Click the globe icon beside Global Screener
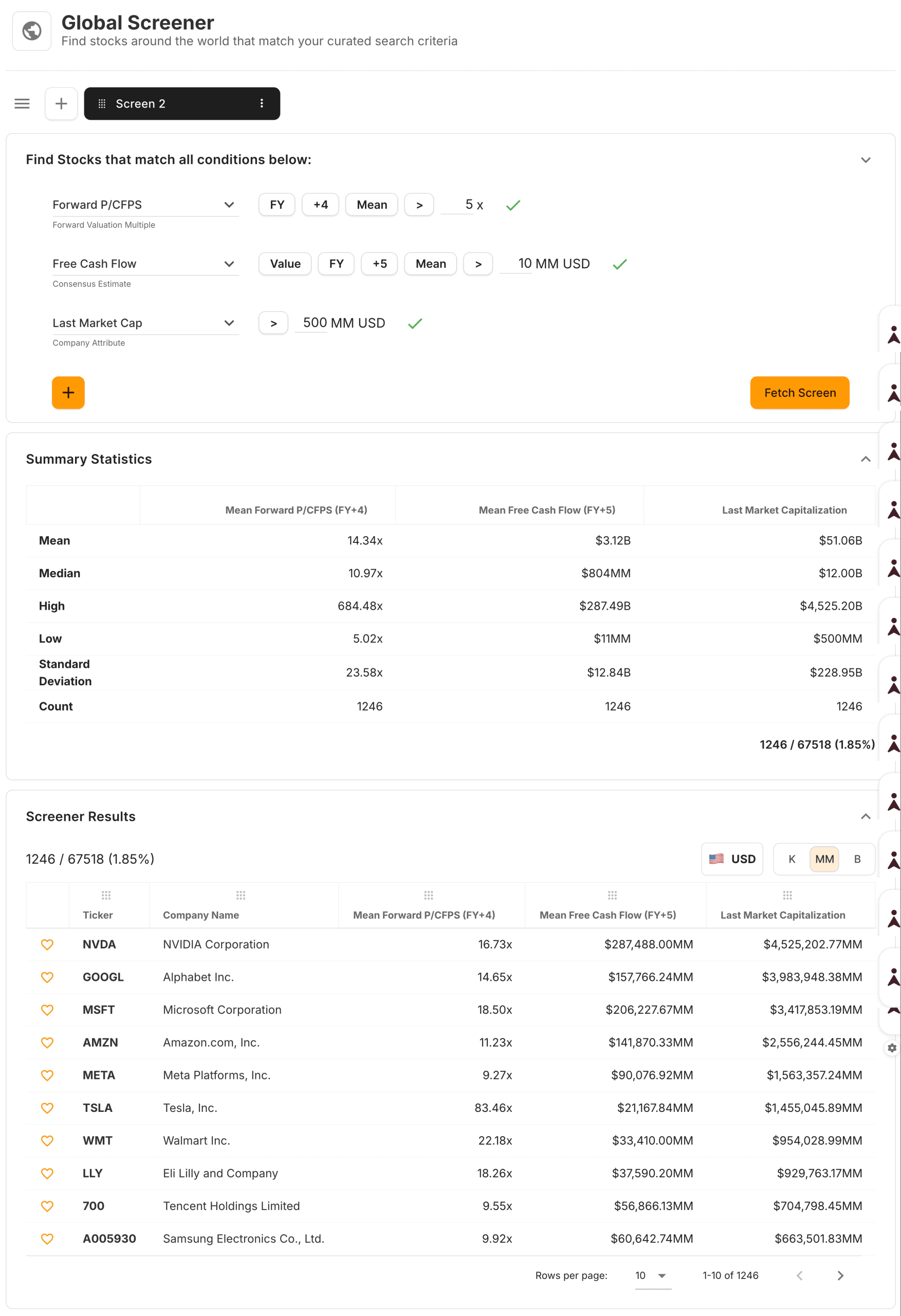The height and width of the screenshot is (1316, 901). (32, 30)
